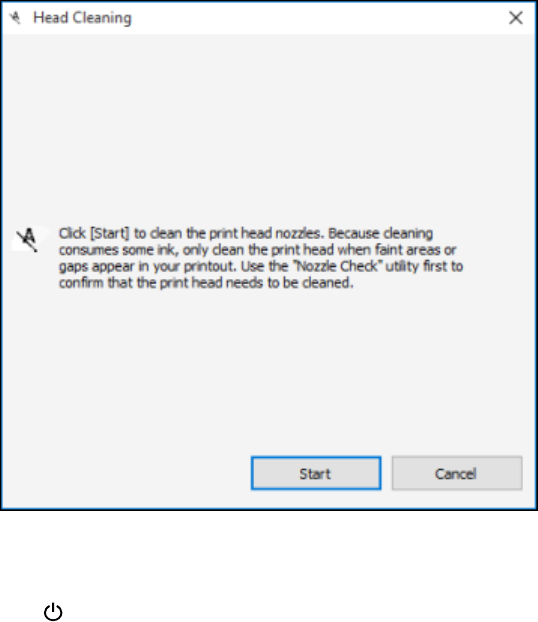
Task: Click the Start button to begin cleaning
Action: [x=316, y=473]
